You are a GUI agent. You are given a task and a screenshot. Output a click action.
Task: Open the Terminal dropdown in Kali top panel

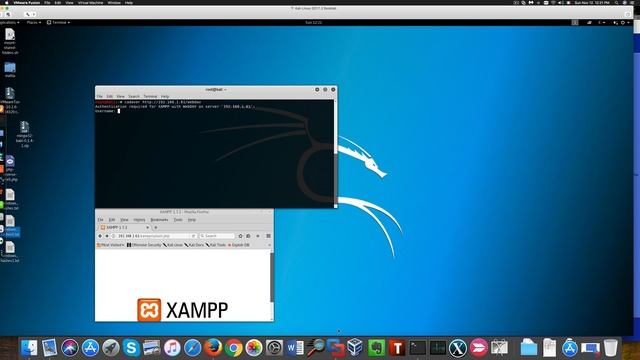click(x=58, y=22)
